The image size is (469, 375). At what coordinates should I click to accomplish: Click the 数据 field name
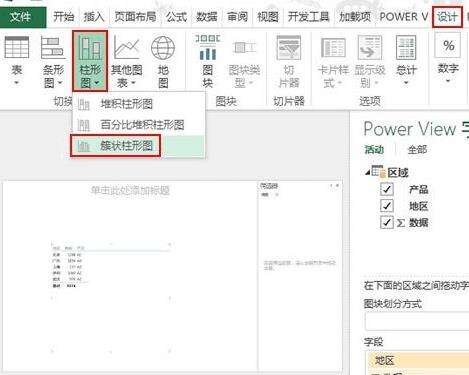pyautogui.click(x=419, y=222)
